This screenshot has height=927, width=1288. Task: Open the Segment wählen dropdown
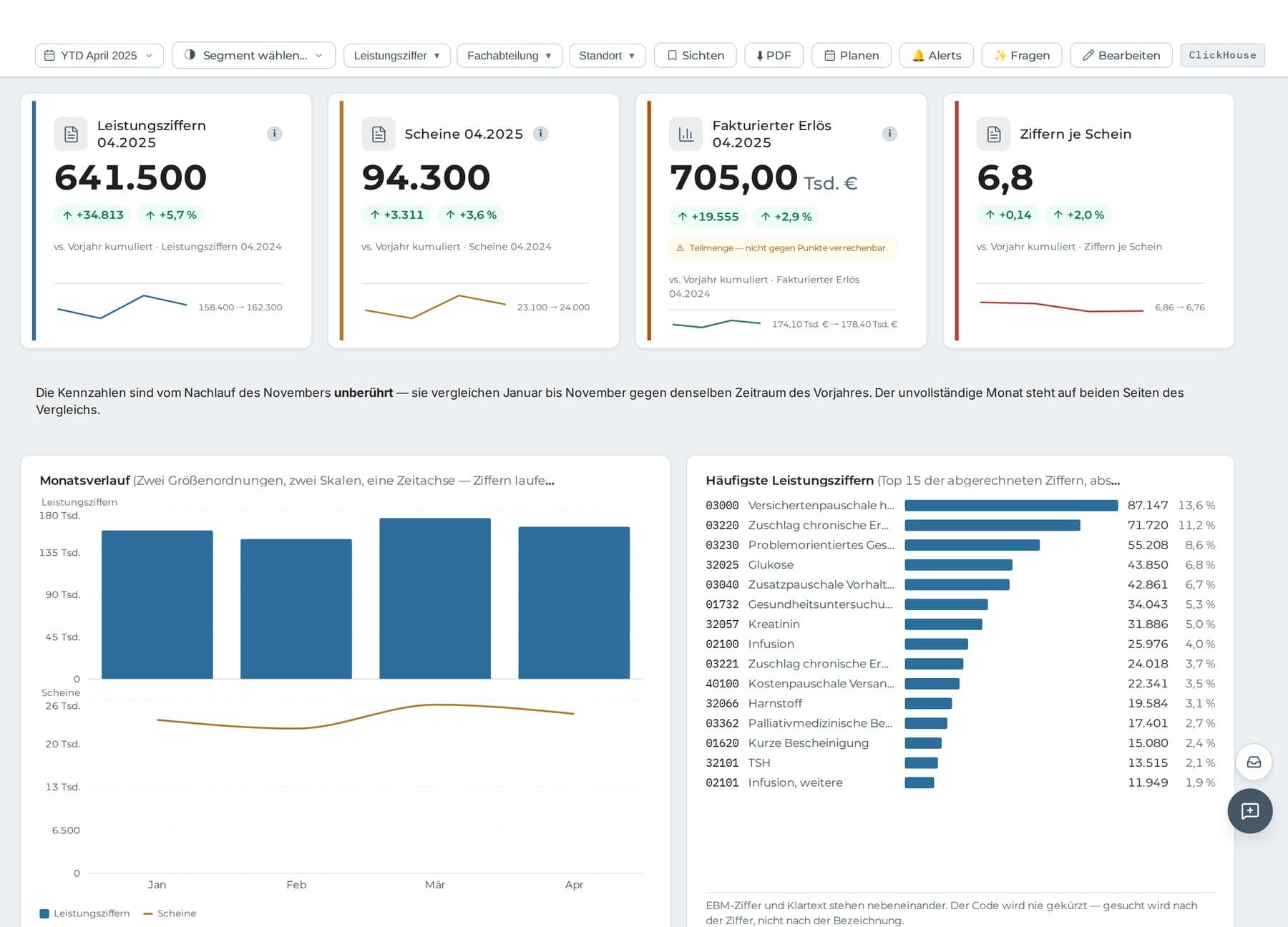253,55
